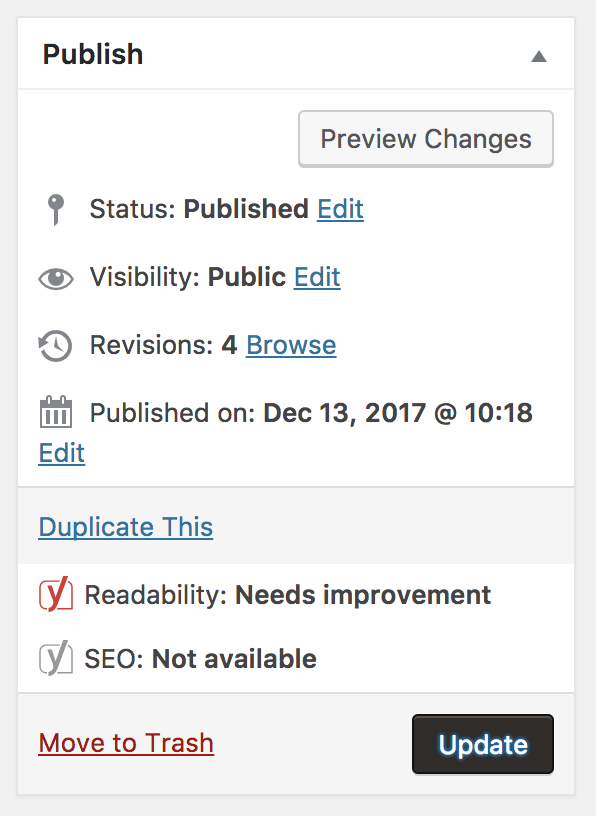Open Preview Changes
Screen dimensions: 596x816
point(426,139)
